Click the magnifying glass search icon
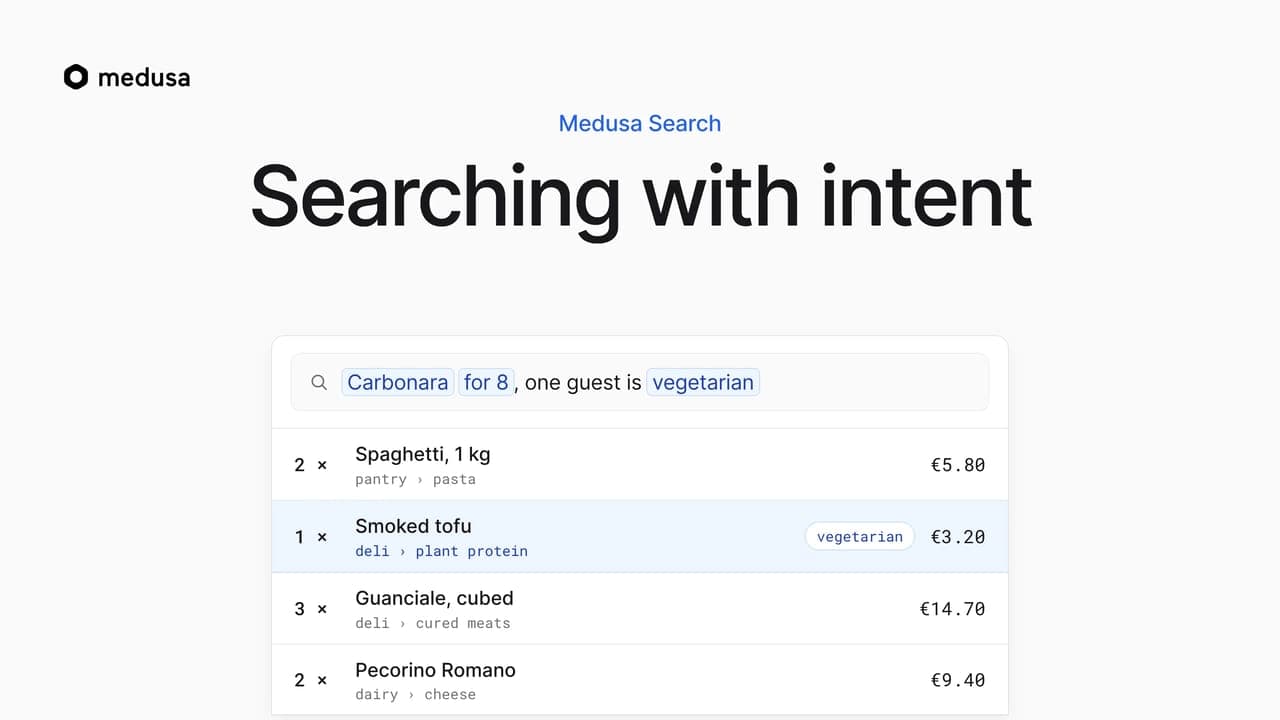Image resolution: width=1280 pixels, height=720 pixels. [x=319, y=382]
